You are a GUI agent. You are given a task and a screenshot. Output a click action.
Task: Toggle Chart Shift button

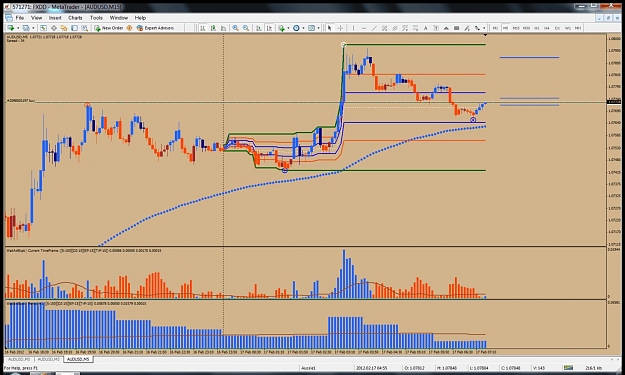[269, 28]
